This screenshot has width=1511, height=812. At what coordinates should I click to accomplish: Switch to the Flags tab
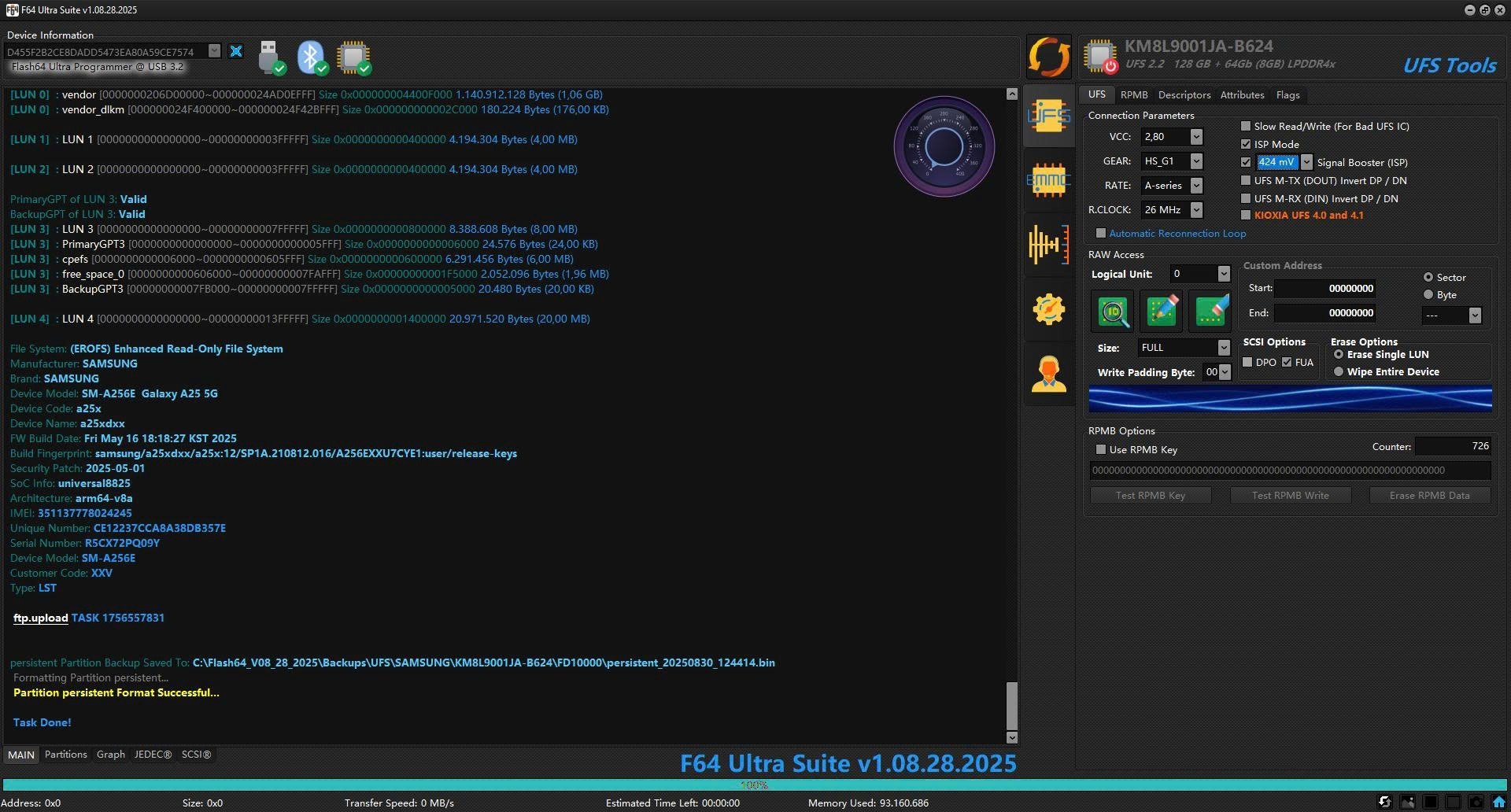pos(1287,94)
